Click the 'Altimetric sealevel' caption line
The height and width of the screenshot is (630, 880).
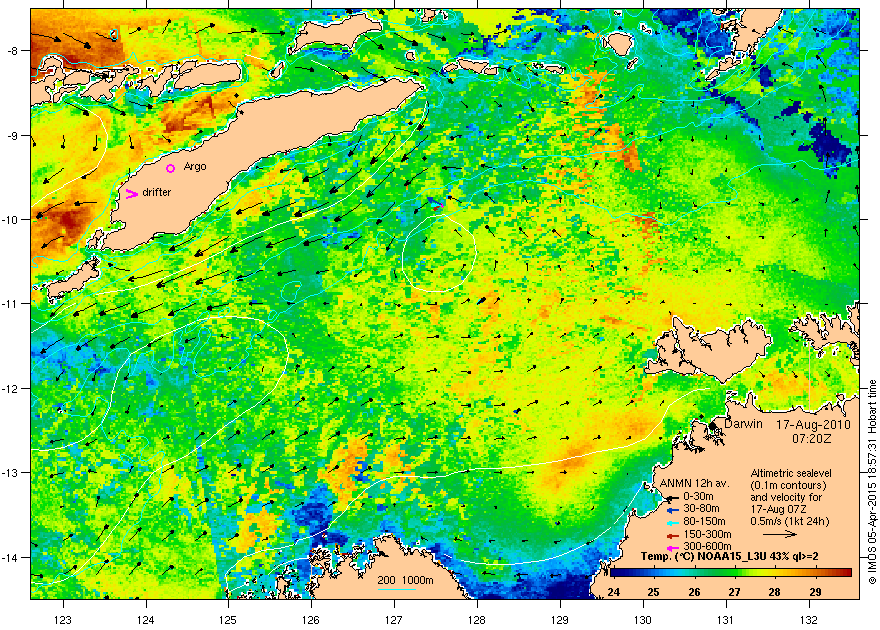(791, 473)
